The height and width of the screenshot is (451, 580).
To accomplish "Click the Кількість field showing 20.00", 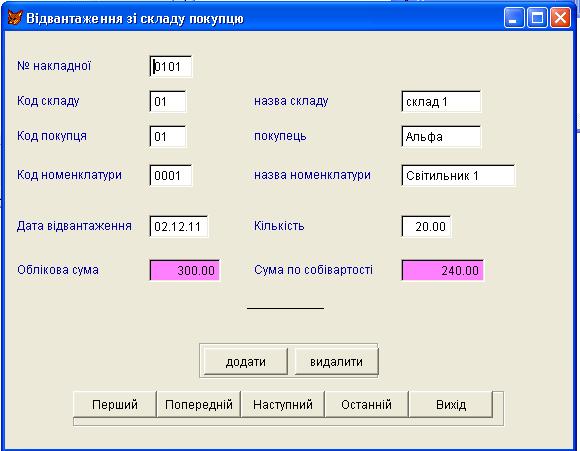I will click(426, 226).
